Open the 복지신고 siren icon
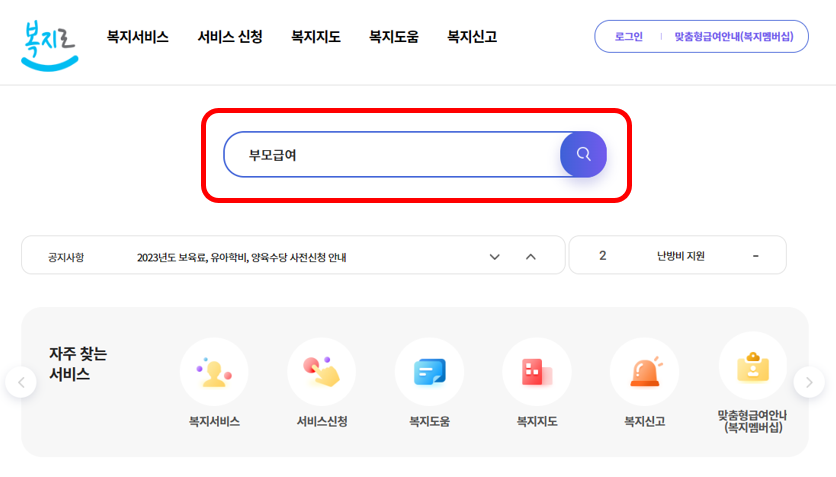Viewport: 836px width, 477px height. coord(645,372)
